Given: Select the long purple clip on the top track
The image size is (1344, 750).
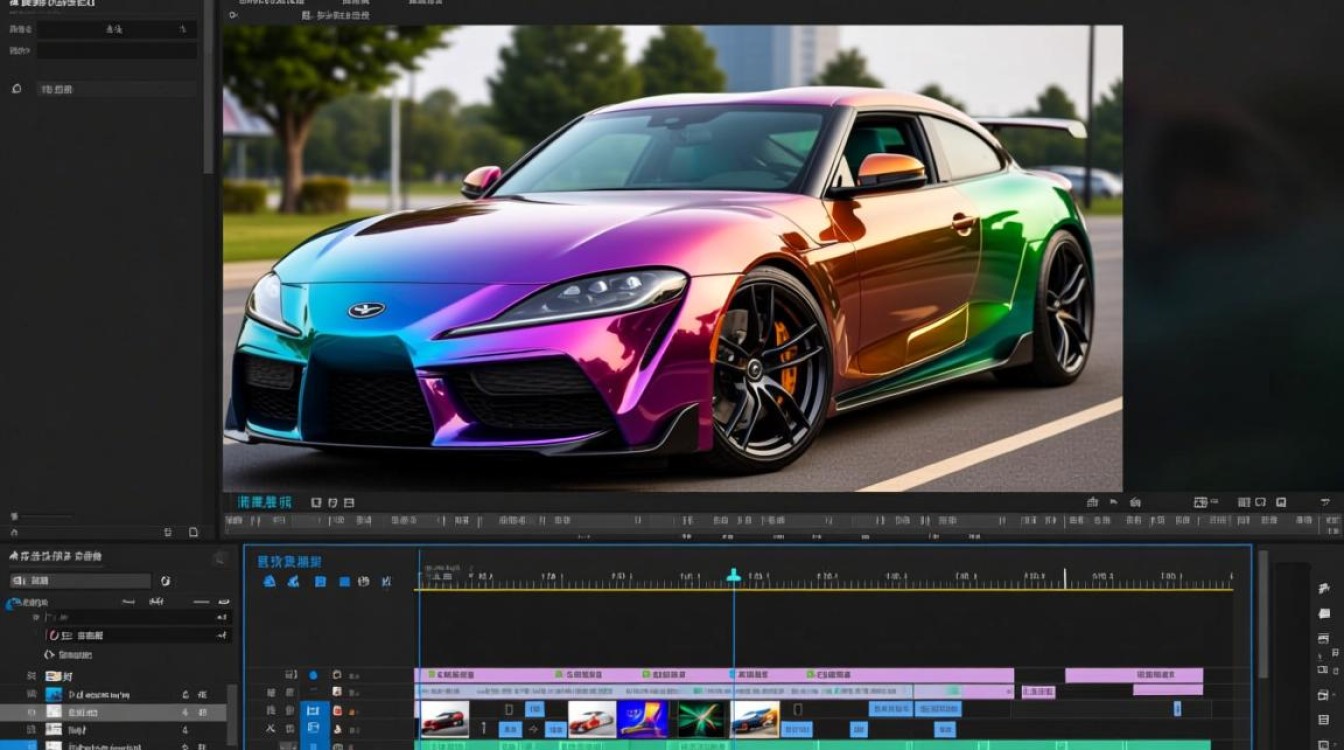Looking at the screenshot, I should click(x=714, y=675).
